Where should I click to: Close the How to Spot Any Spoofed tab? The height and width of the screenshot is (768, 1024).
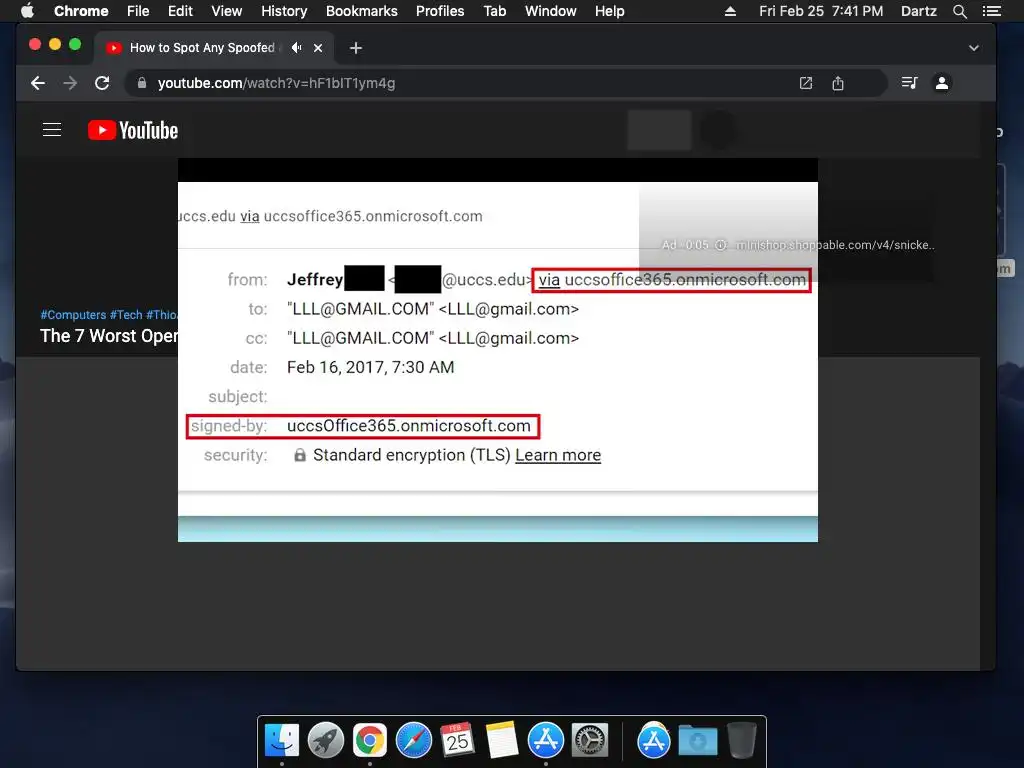coord(318,48)
